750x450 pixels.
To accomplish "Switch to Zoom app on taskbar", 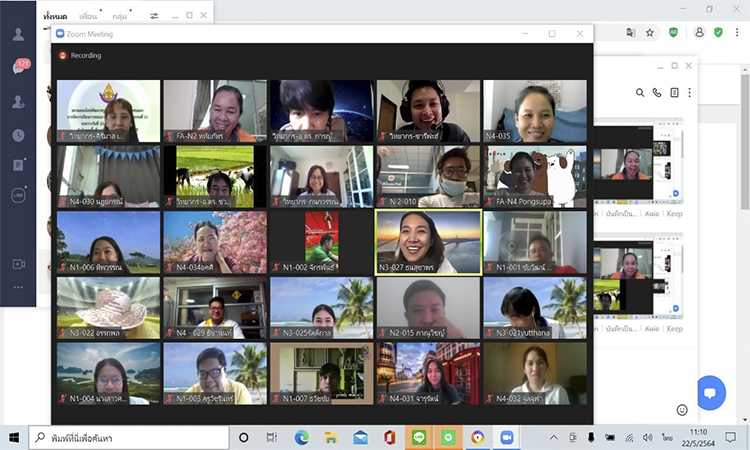I will pyautogui.click(x=507, y=438).
